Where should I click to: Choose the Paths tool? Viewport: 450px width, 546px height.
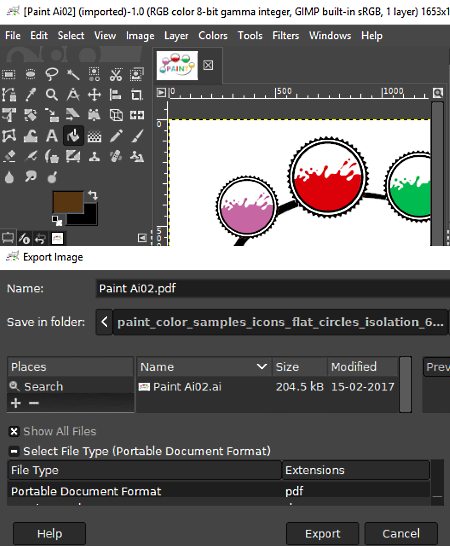(x=9, y=95)
